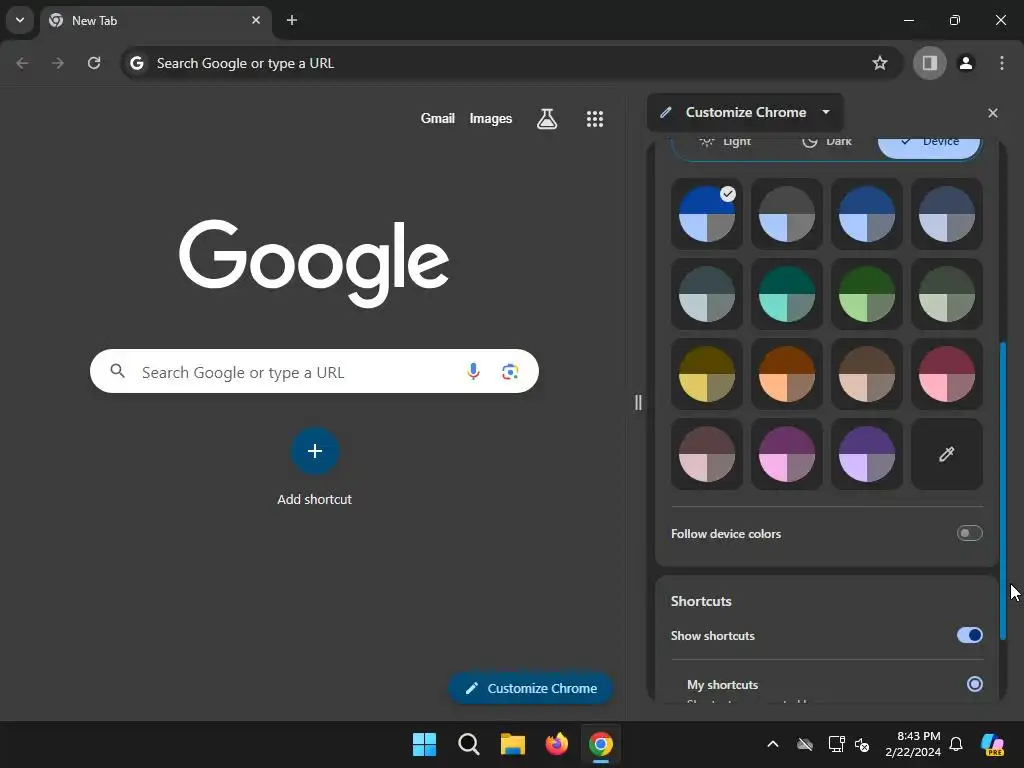Image resolution: width=1024 pixels, height=768 pixels.
Task: Search by image with the Google Lens icon
Action: 510,372
